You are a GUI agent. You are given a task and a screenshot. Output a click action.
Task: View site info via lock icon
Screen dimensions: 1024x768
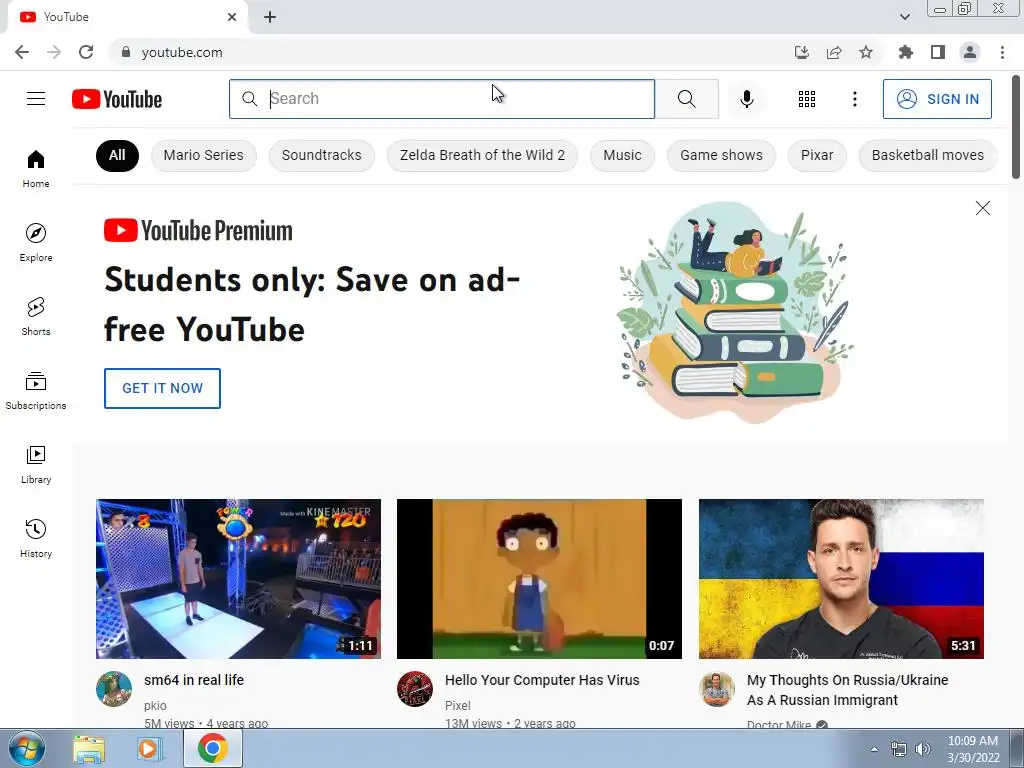click(126, 52)
